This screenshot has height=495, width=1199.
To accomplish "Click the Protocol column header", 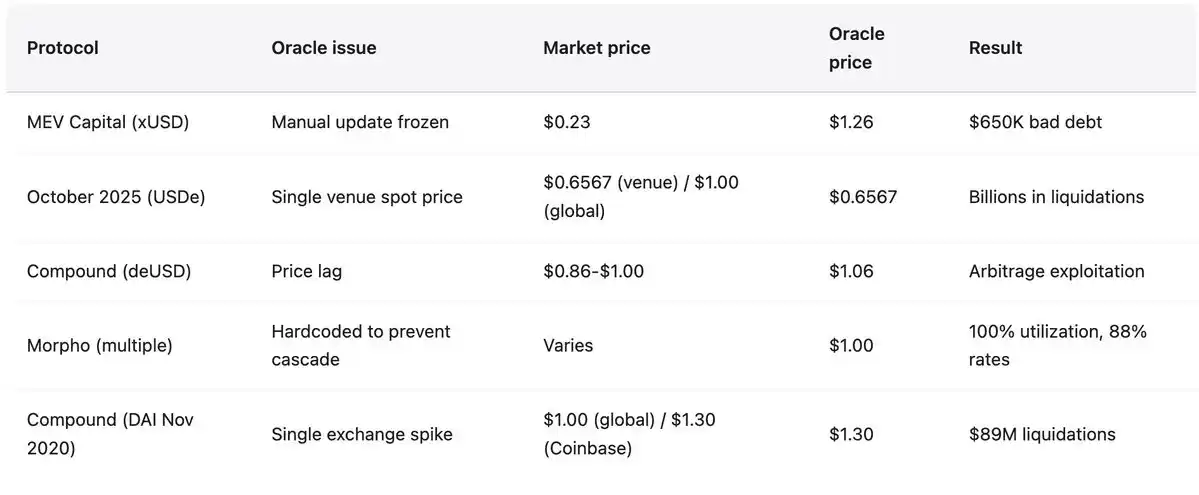I will 63,48.
